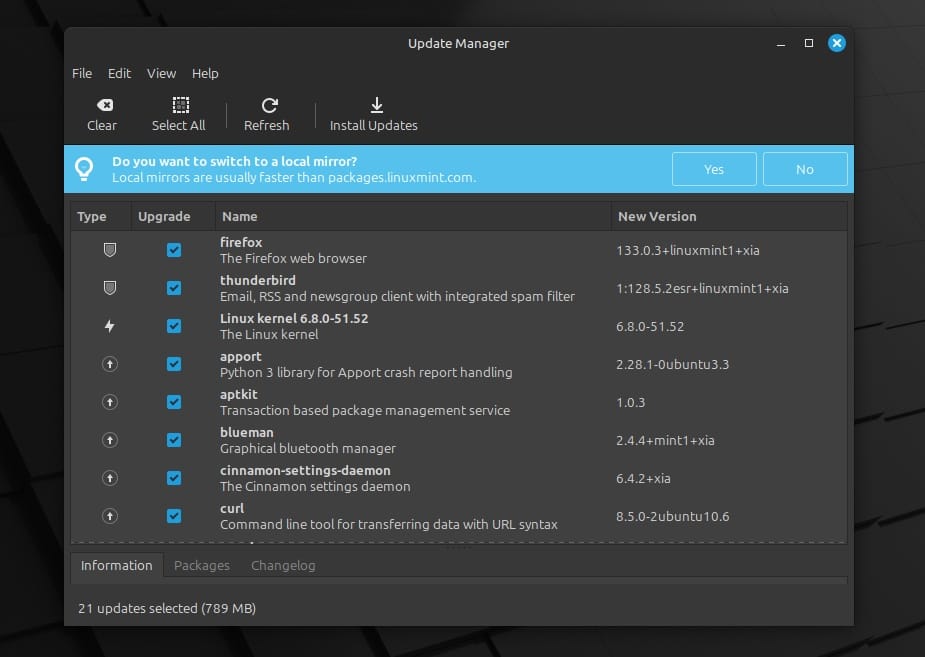Uncheck the firefox update checkbox
The image size is (925, 657).
(174, 250)
